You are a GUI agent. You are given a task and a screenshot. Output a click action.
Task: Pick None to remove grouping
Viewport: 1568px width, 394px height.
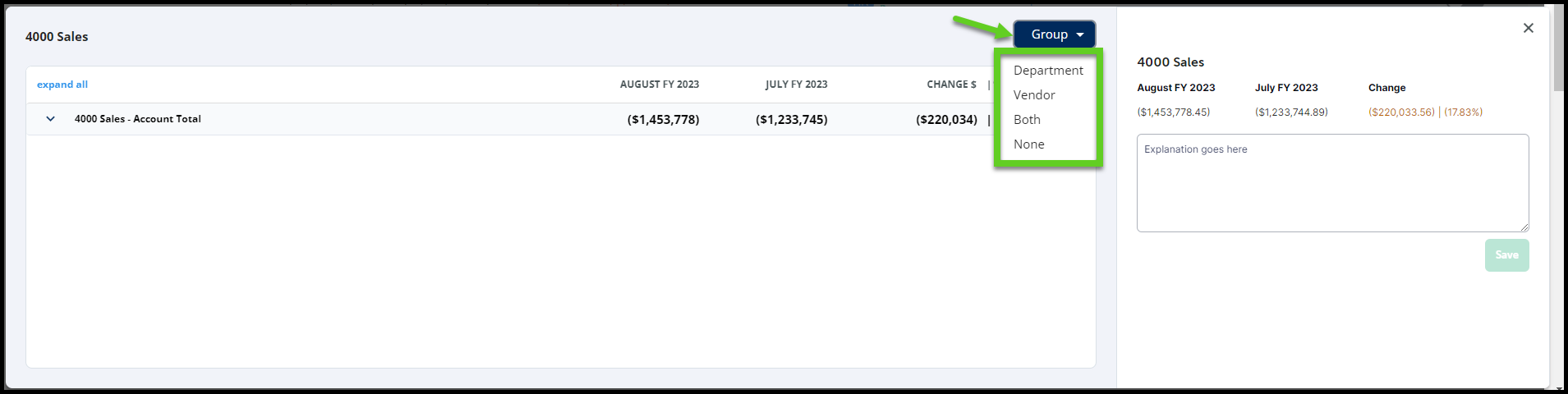[1028, 144]
